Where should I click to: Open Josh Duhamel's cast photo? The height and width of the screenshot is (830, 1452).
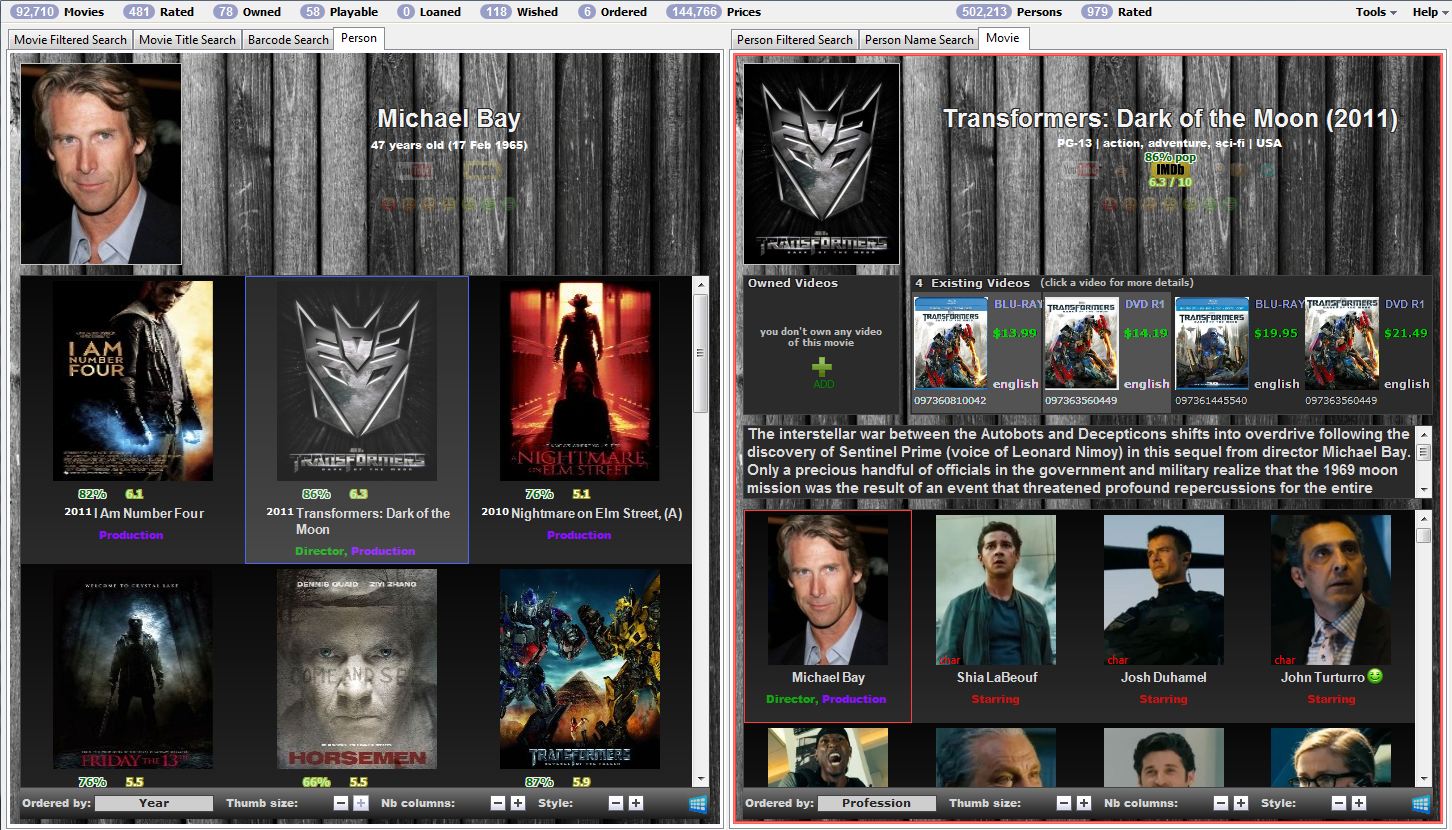coord(1164,590)
